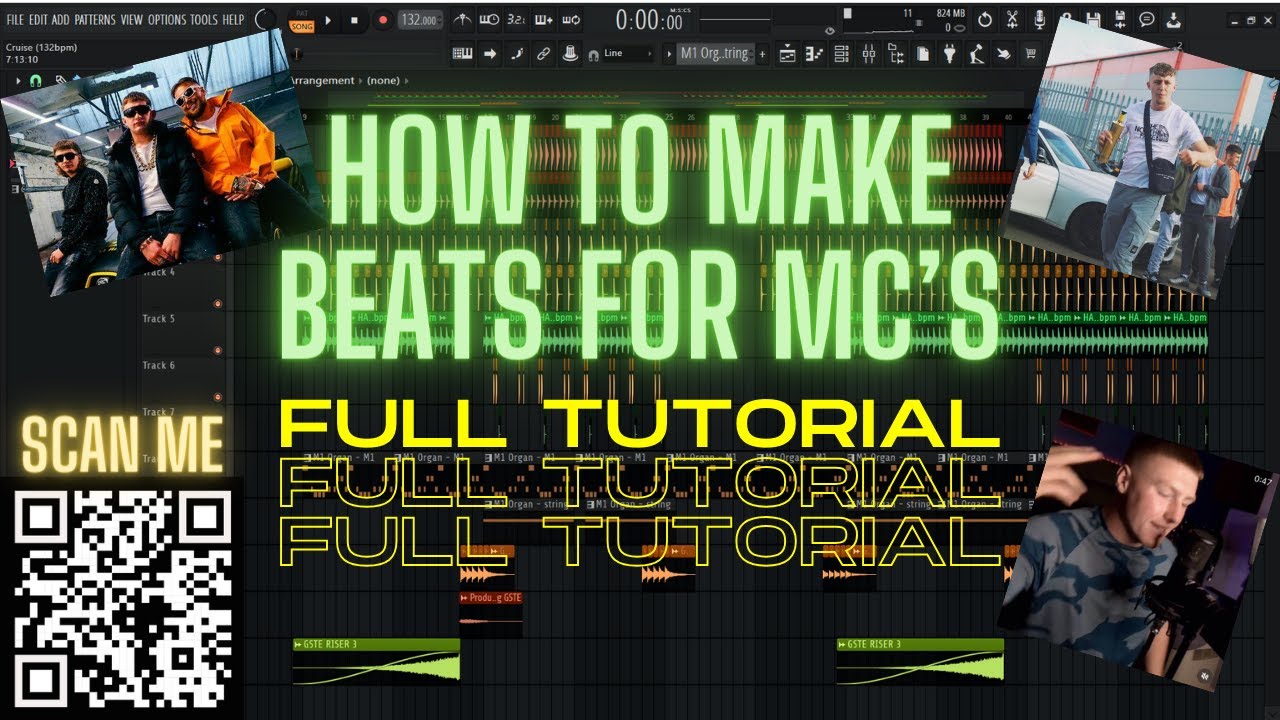The height and width of the screenshot is (720, 1280).
Task: Open the Line snap dropdown
Action: coord(628,54)
